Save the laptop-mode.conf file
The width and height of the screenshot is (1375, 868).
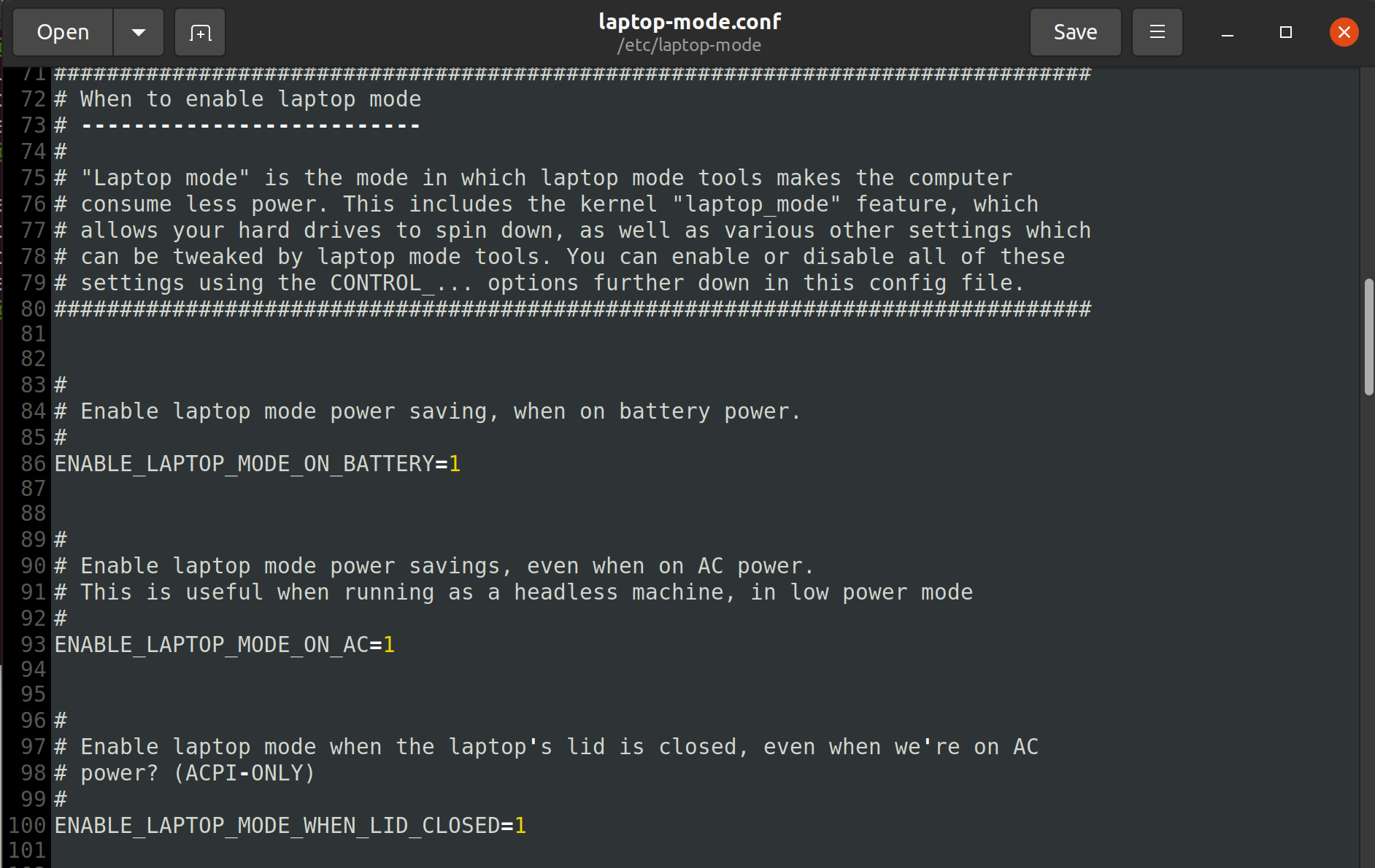click(x=1075, y=32)
